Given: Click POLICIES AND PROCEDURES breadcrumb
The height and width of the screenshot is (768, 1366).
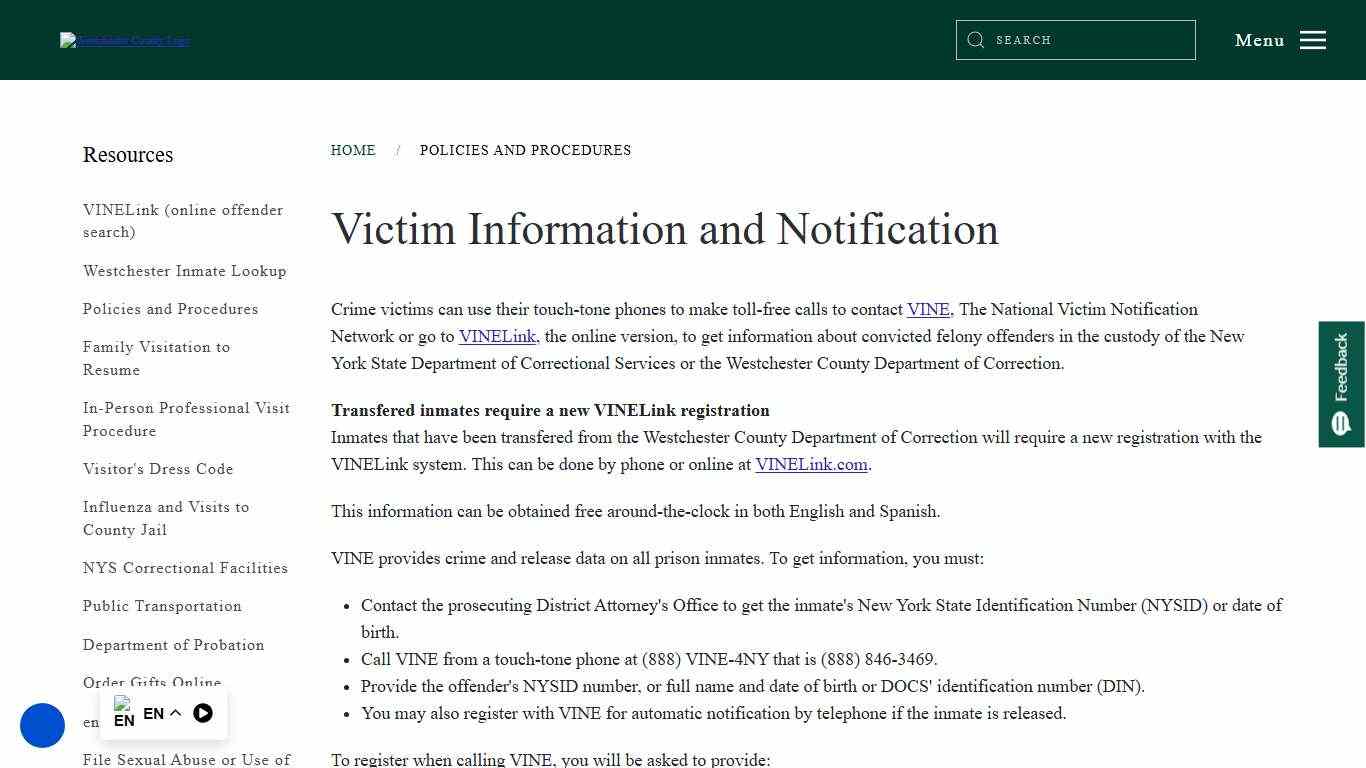Looking at the screenshot, I should (x=525, y=150).
